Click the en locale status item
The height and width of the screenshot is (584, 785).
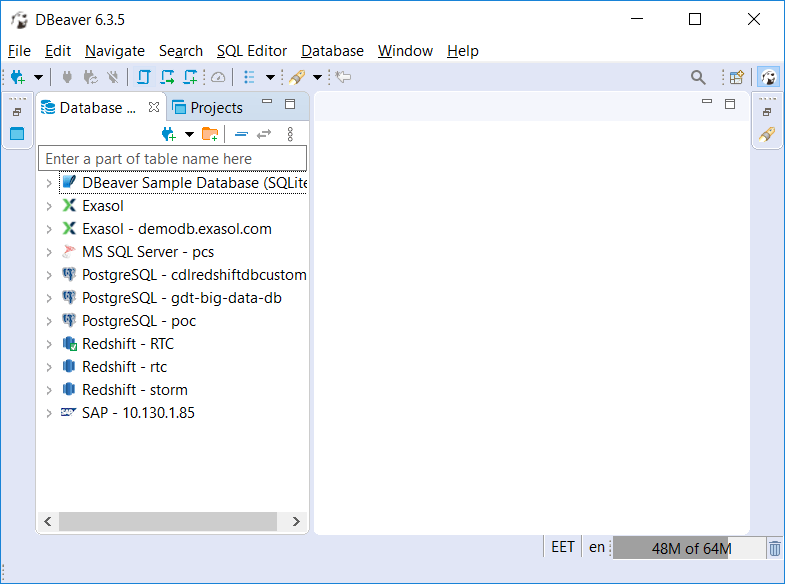pyautogui.click(x=597, y=547)
